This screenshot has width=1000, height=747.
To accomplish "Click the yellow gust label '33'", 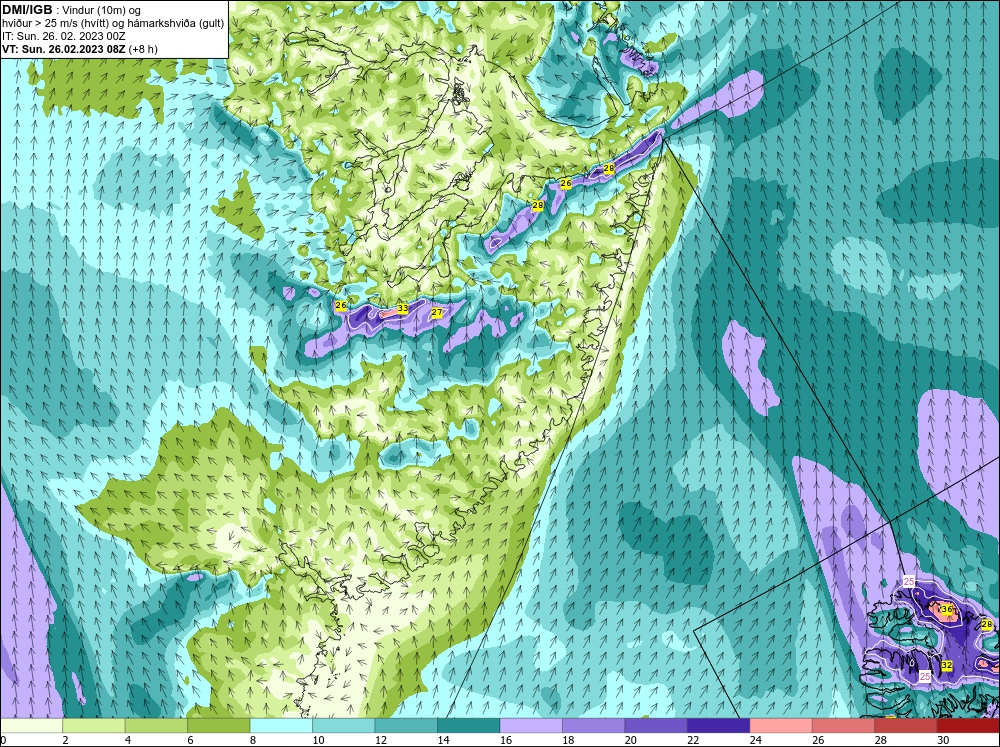I will (x=402, y=308).
